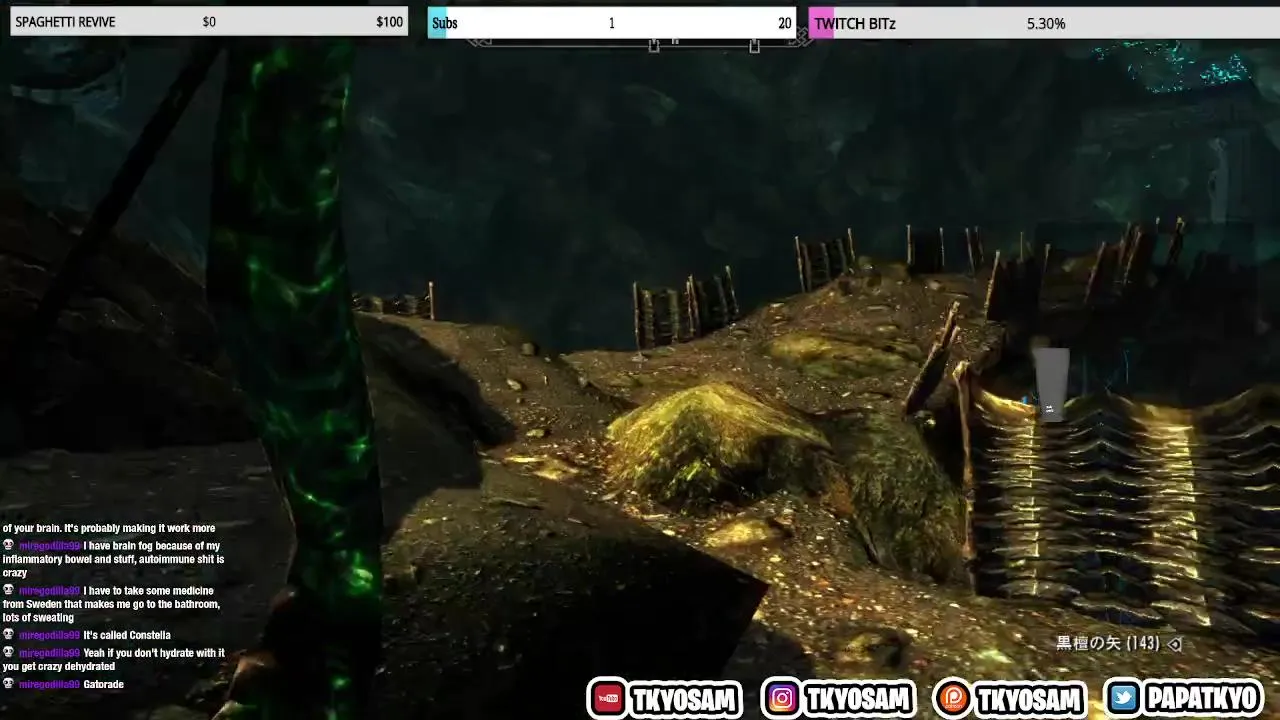Click the "黒檀の矢 (143)" arrow count text
The width and height of the screenshot is (1280, 720).
point(1108,644)
